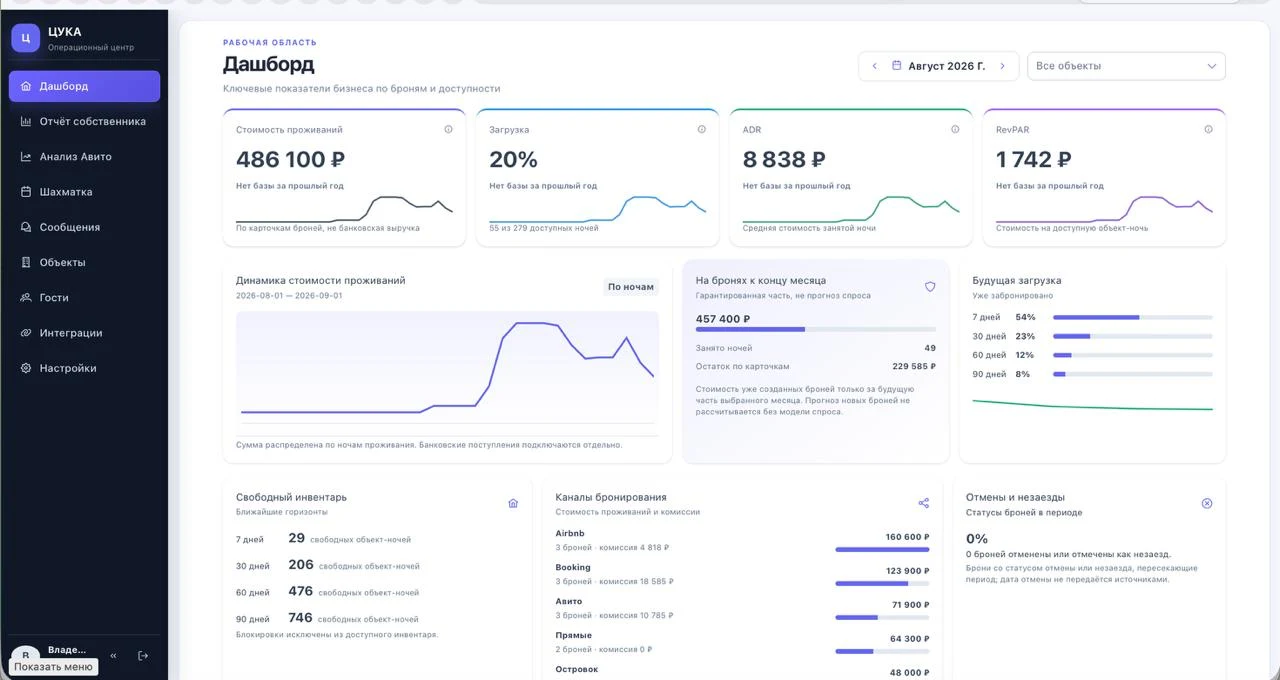Click the gear icon beside Настройки
This screenshot has width=1280, height=680.
pyautogui.click(x=26, y=368)
